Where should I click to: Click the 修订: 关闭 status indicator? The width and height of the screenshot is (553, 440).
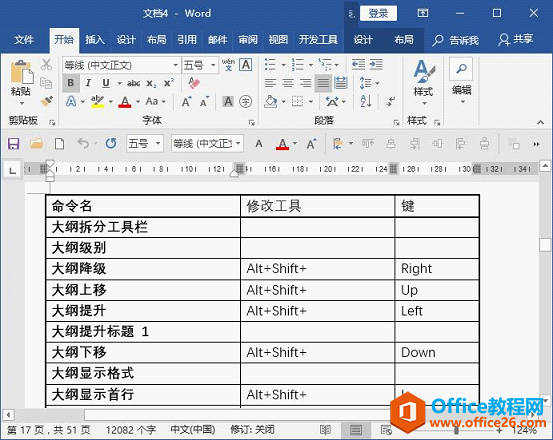click(252, 430)
